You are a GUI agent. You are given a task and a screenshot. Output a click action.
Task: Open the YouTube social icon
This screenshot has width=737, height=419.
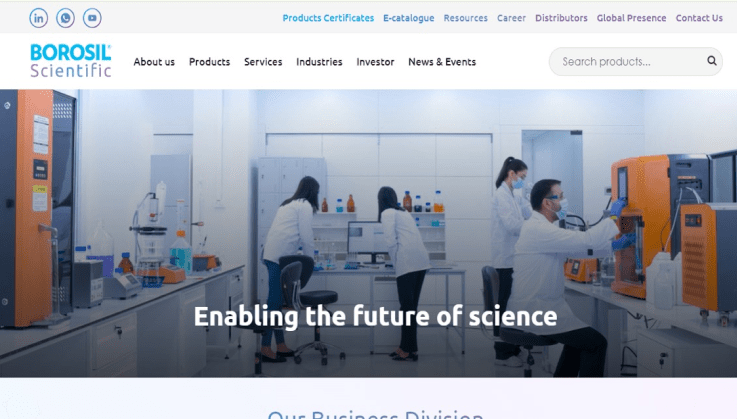(92, 18)
